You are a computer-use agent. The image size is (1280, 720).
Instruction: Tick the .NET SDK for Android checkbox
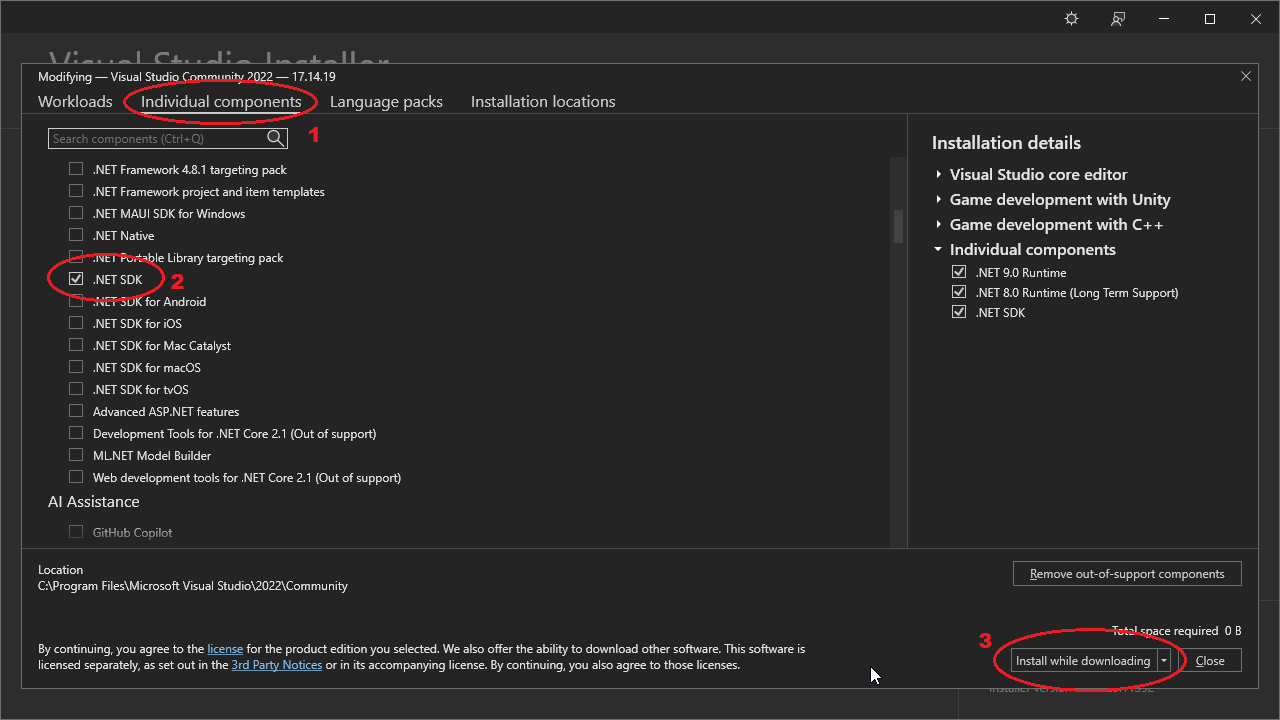pos(76,301)
